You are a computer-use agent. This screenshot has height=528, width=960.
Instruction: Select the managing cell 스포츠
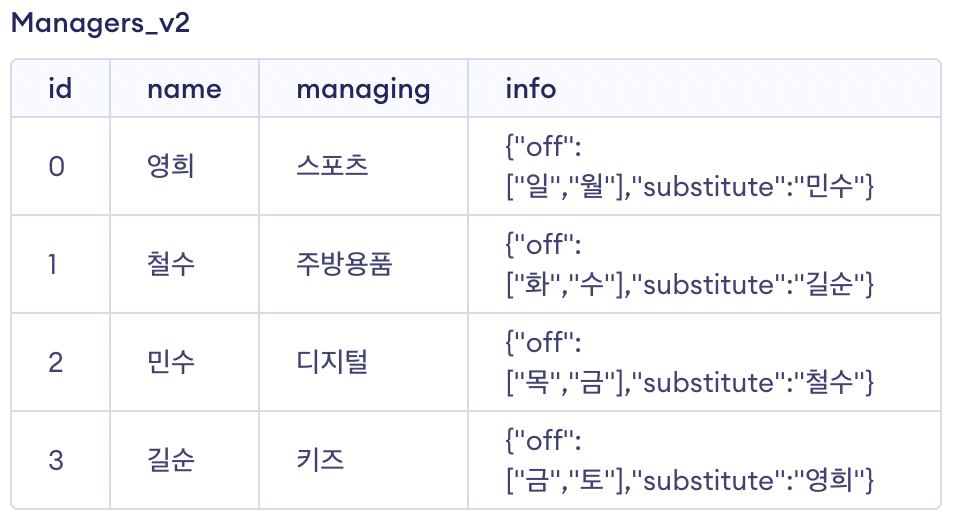(x=332, y=166)
